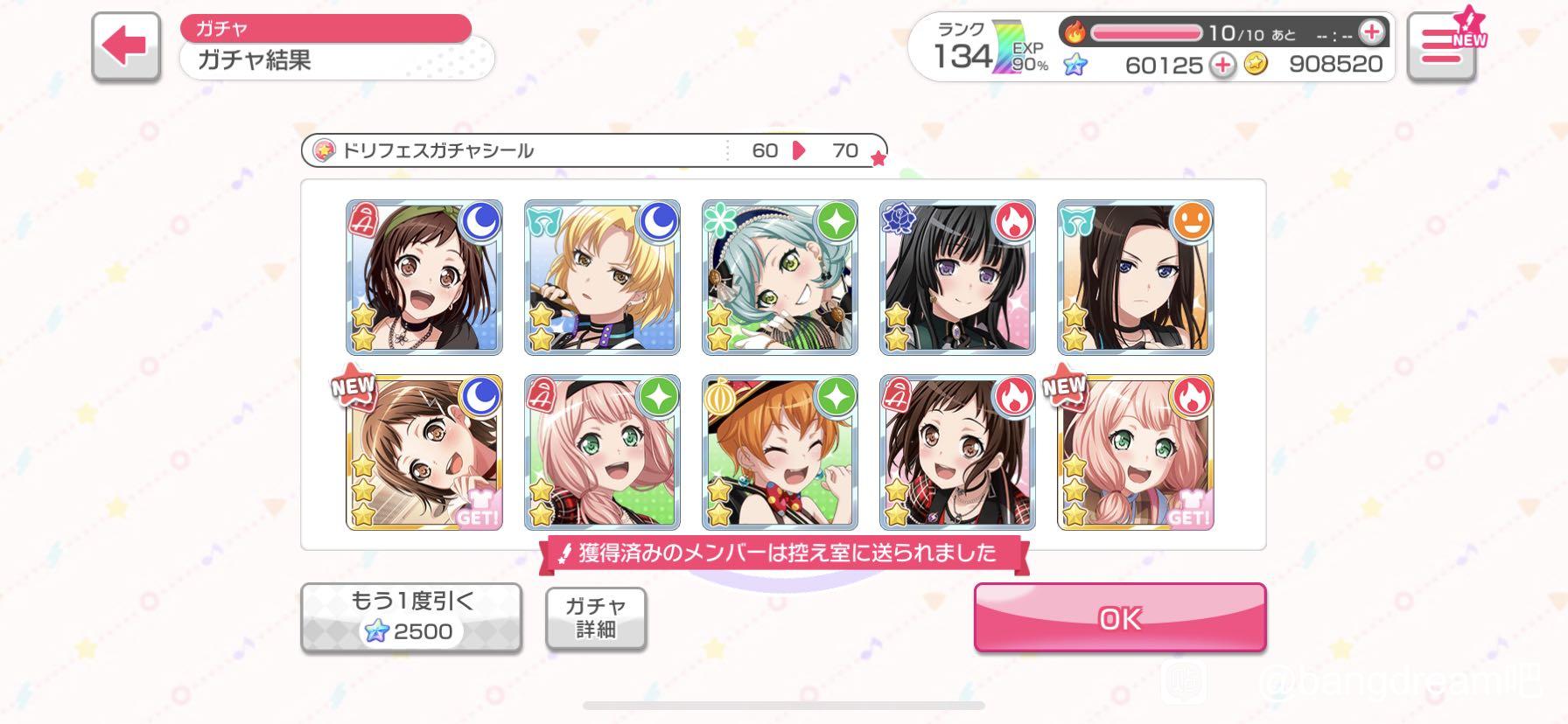Open the hamburger menu with NEW badge
Image resolution: width=1568 pixels, height=724 pixels.
[1442, 47]
